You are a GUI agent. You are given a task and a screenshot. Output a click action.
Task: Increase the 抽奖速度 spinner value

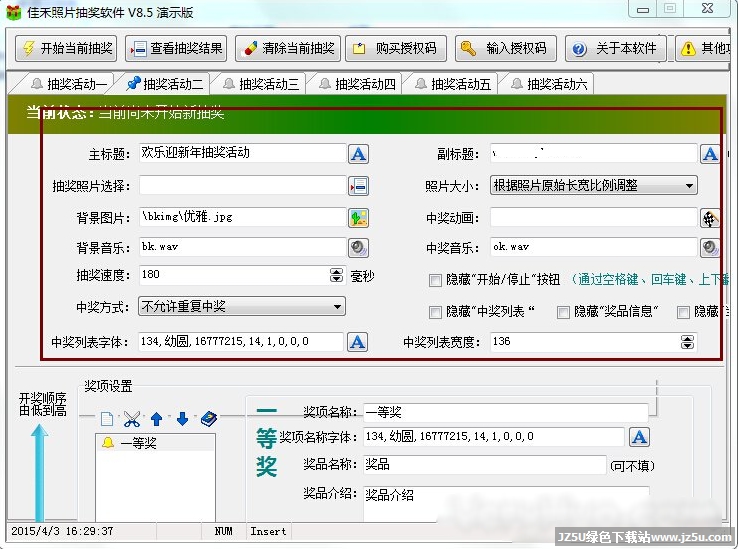[x=336, y=271]
